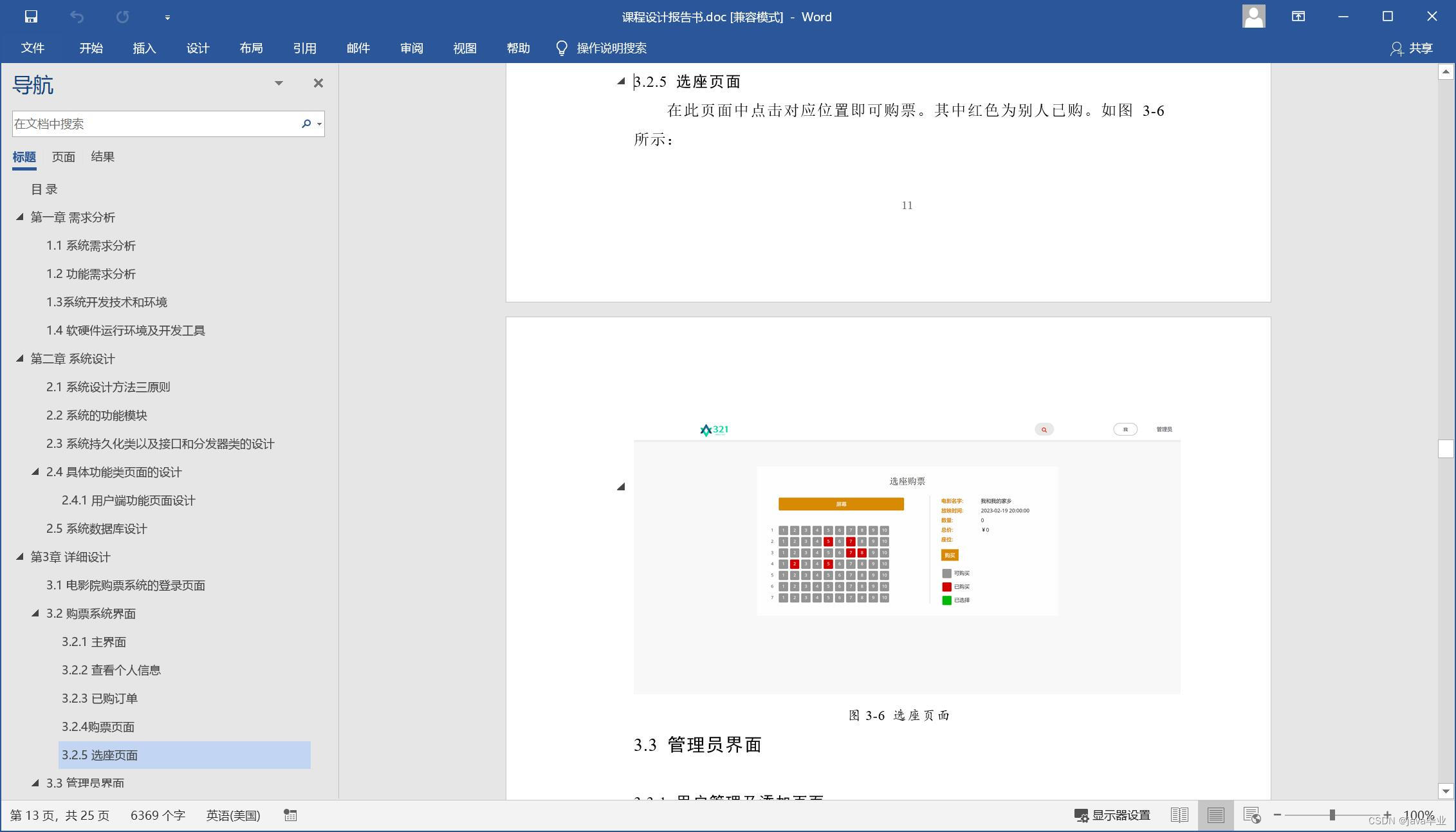Viewport: 1456px width, 832px height.
Task: Collapse 3.3 管理员界面 heading triangle
Action: coord(35,783)
